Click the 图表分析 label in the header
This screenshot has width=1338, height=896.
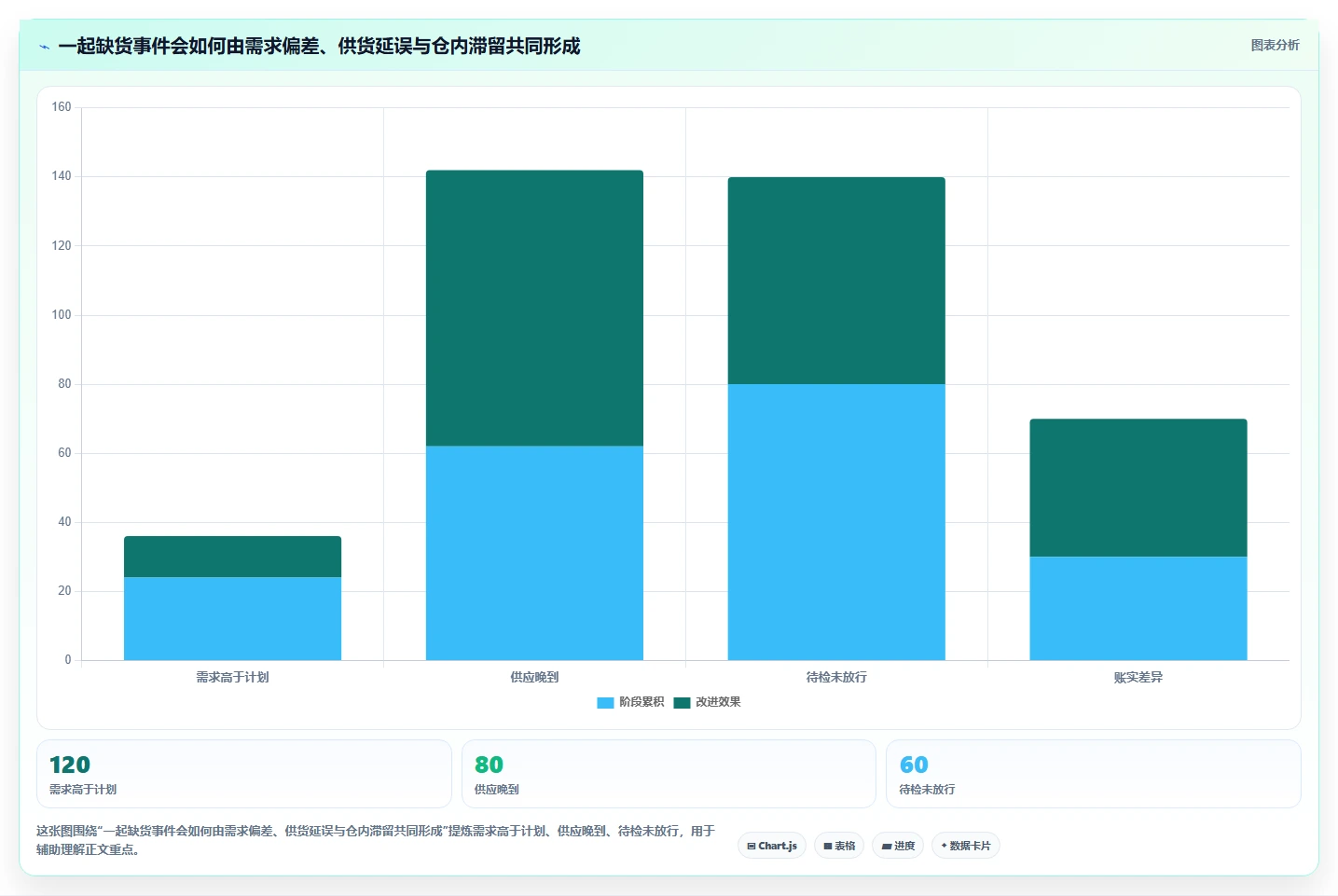pyautogui.click(x=1275, y=45)
